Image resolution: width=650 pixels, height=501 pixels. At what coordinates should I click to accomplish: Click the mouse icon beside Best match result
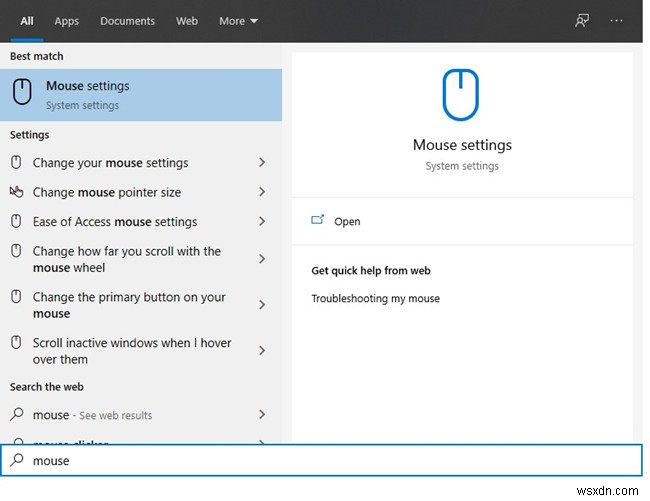coord(22,93)
